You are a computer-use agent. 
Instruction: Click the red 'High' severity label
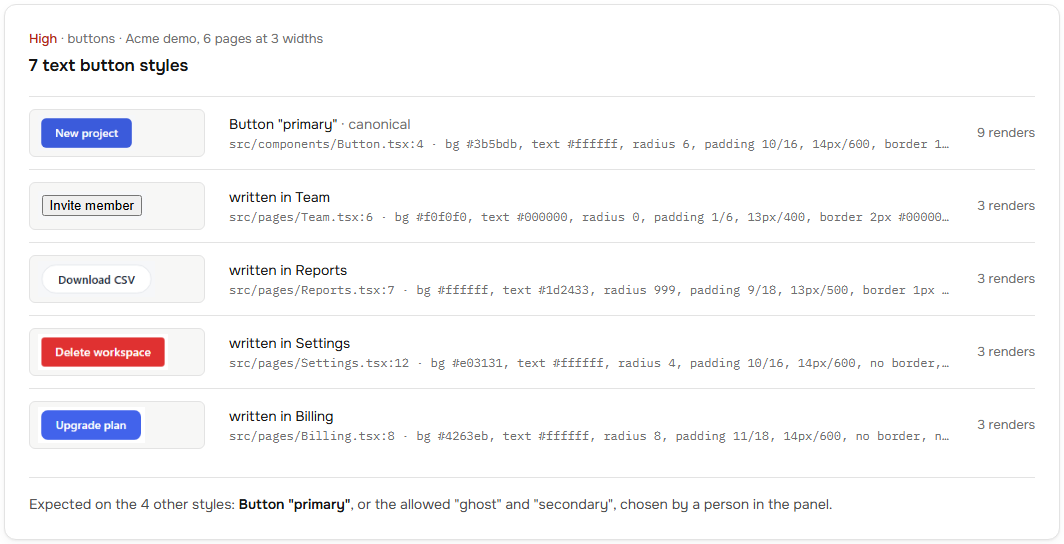click(x=43, y=39)
